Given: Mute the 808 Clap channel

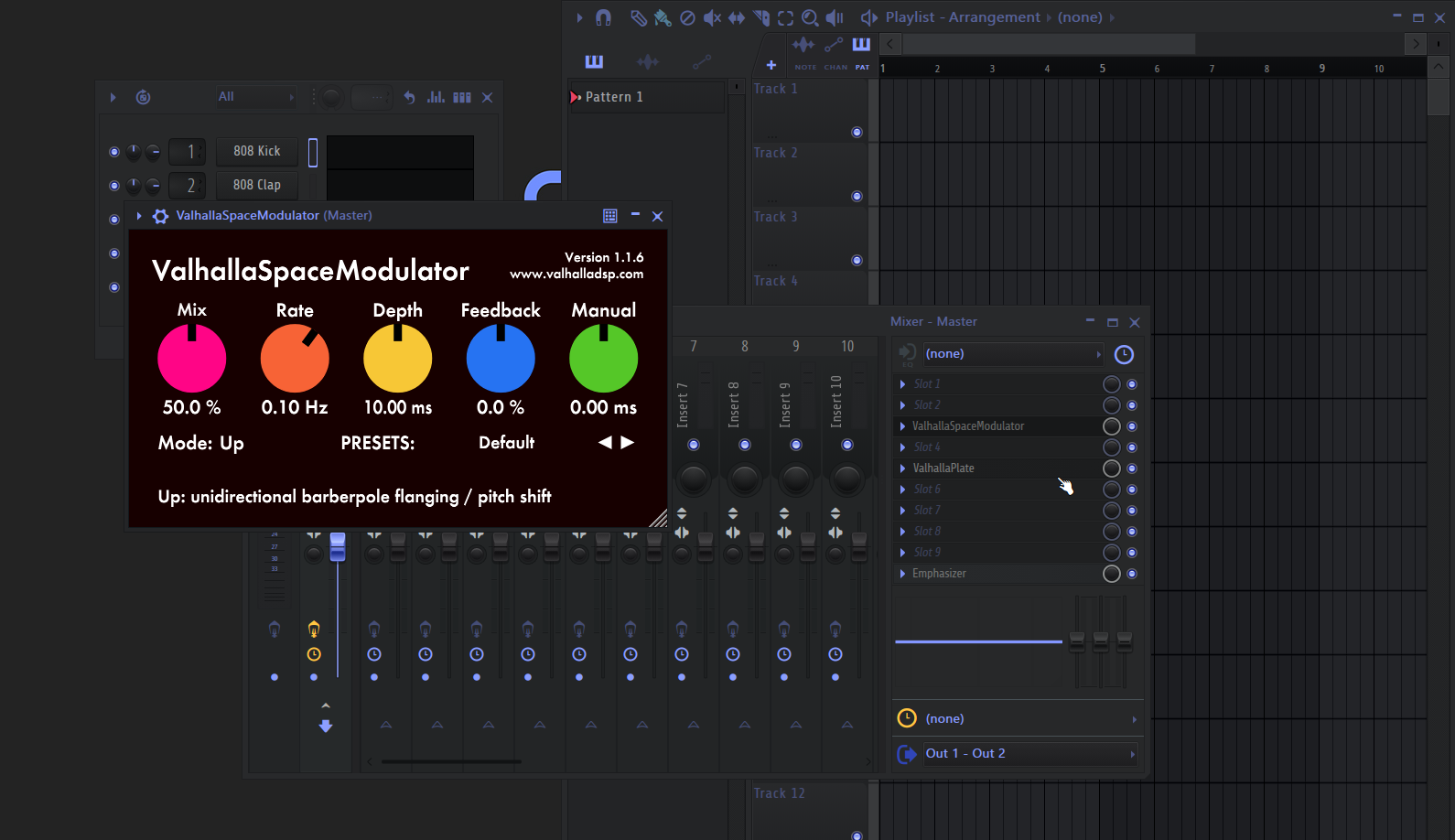Looking at the screenshot, I should [114, 186].
